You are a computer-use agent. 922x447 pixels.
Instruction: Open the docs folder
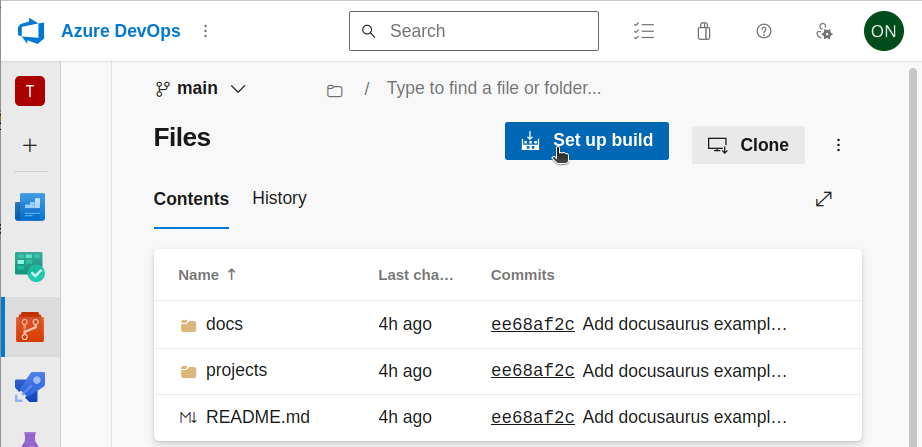[224, 324]
